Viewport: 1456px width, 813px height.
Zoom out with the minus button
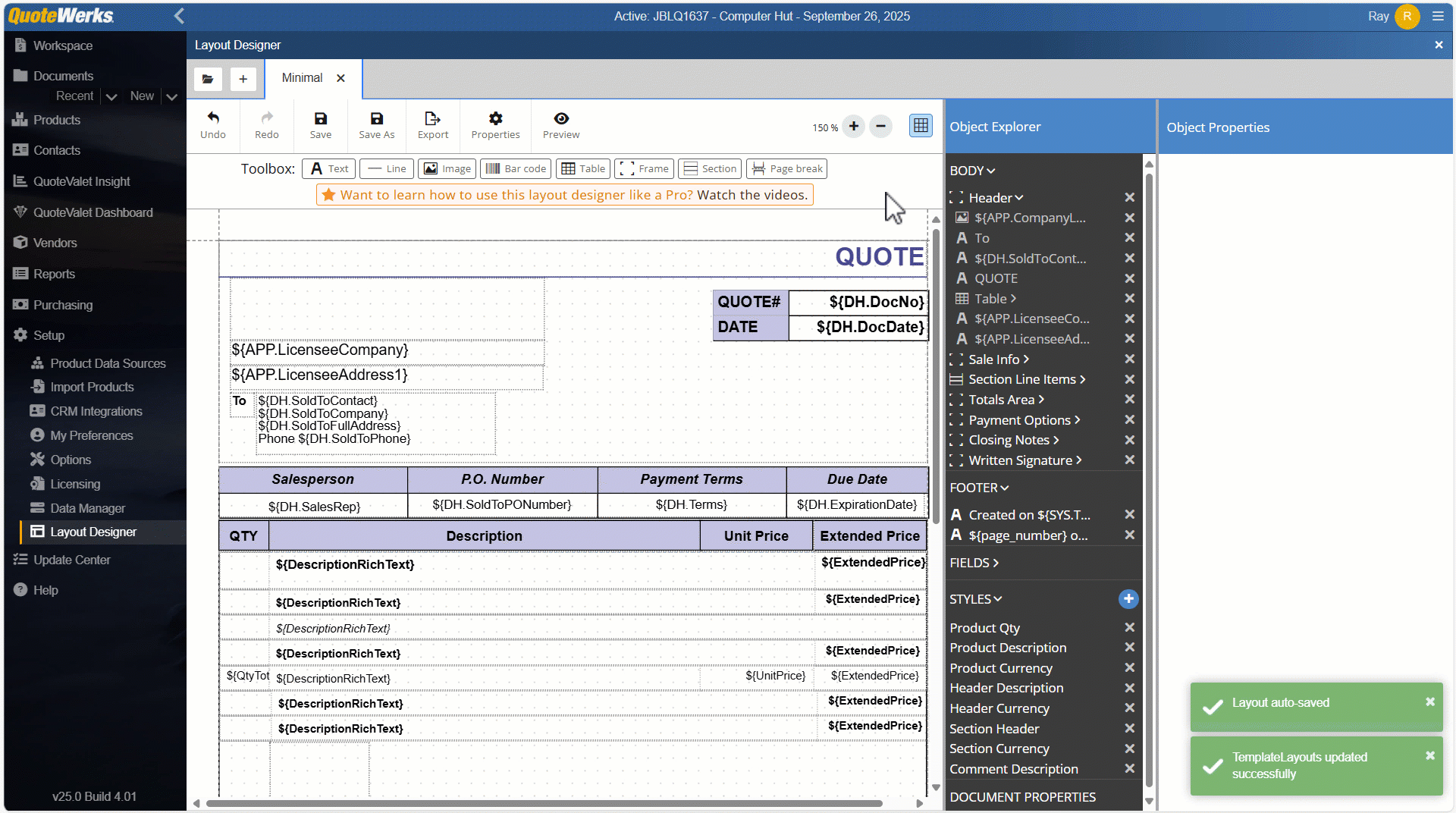click(x=880, y=126)
